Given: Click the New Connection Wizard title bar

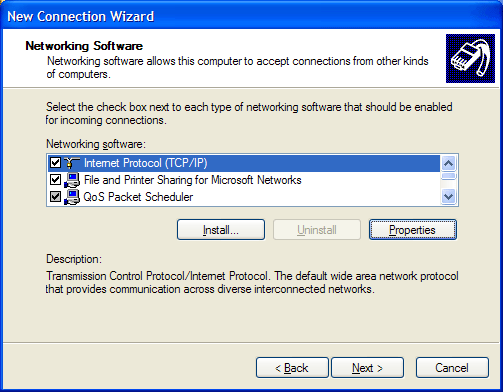Looking at the screenshot, I should pos(251,16).
